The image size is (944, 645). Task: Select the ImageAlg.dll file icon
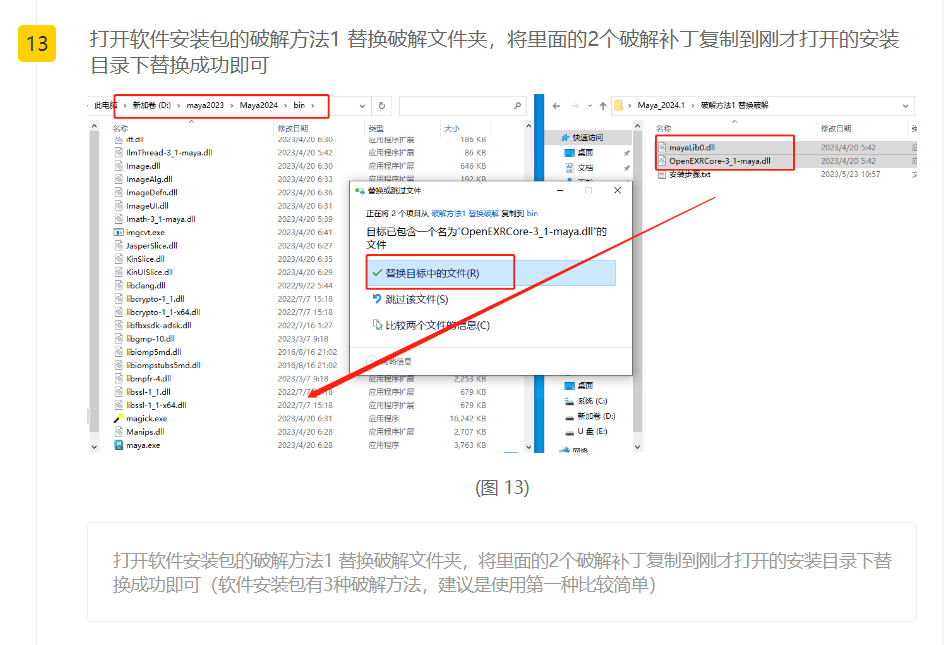click(x=119, y=179)
